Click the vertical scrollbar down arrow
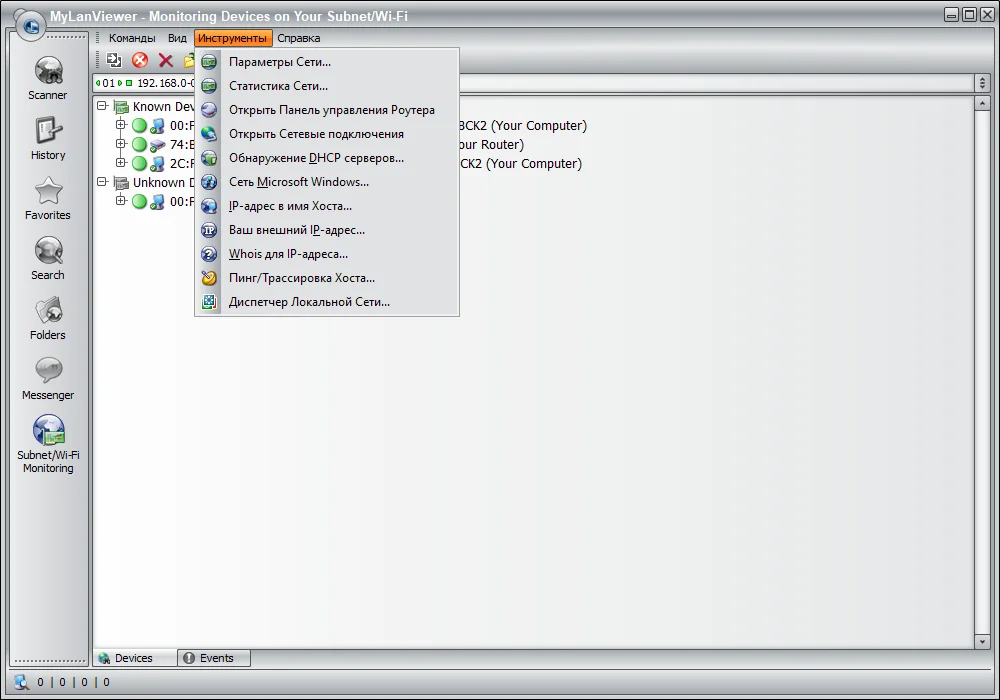 point(982,641)
